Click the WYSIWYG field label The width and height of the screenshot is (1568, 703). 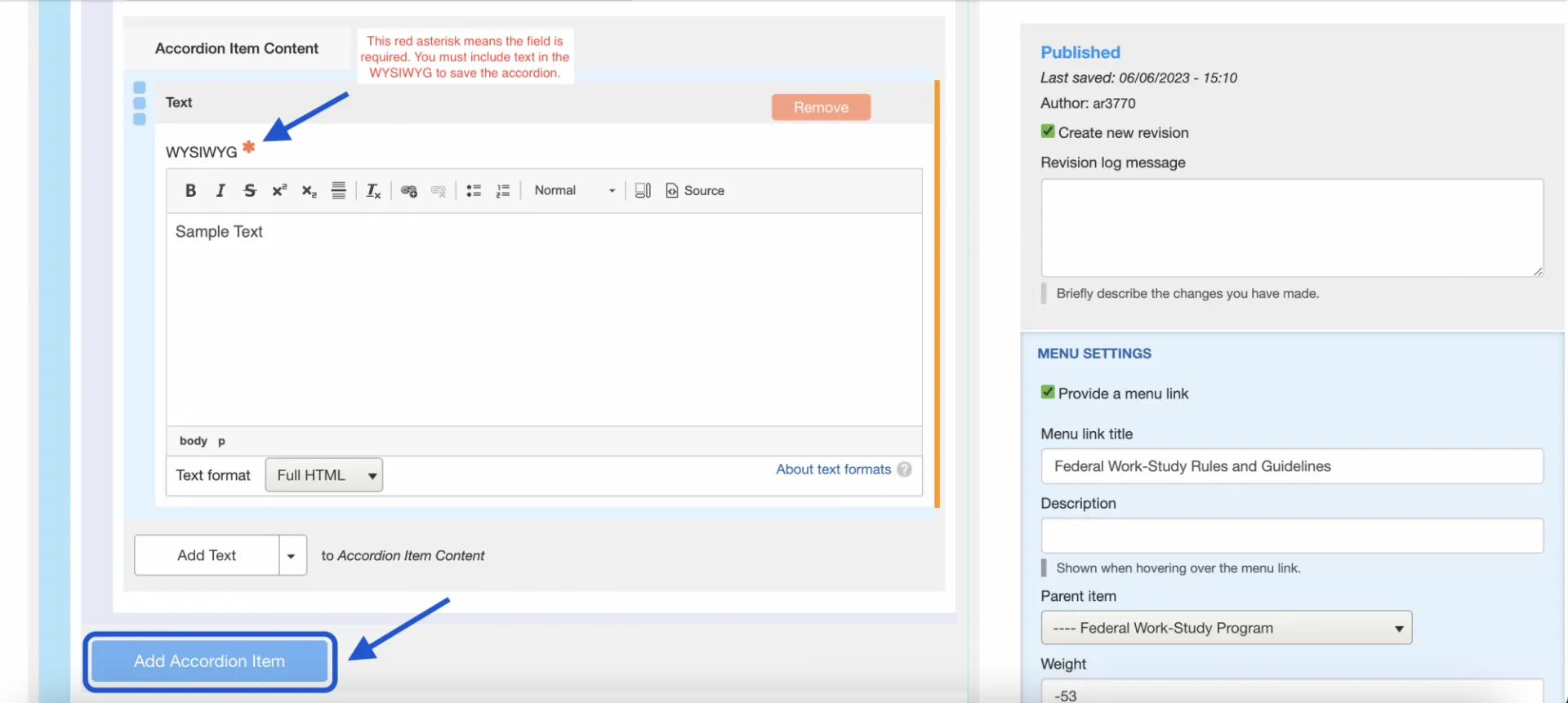click(201, 152)
